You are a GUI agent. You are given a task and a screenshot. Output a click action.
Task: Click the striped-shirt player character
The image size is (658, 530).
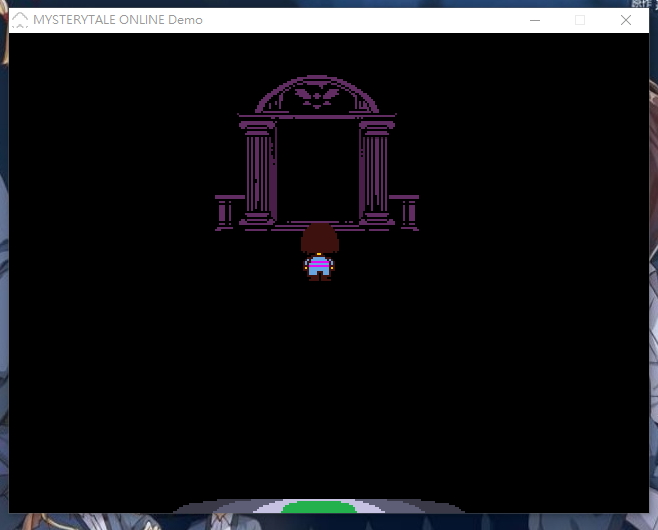319,252
